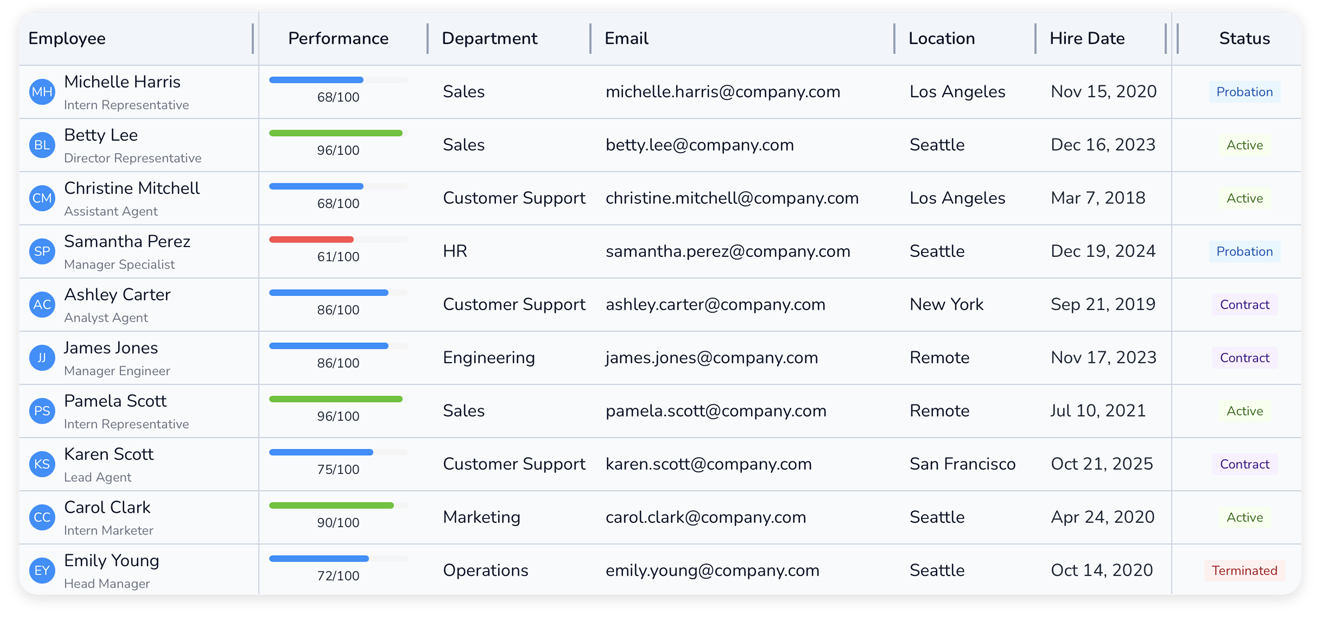Open michelle.harris@company.com email address
The width and height of the screenshot is (1320, 623).
point(722,92)
